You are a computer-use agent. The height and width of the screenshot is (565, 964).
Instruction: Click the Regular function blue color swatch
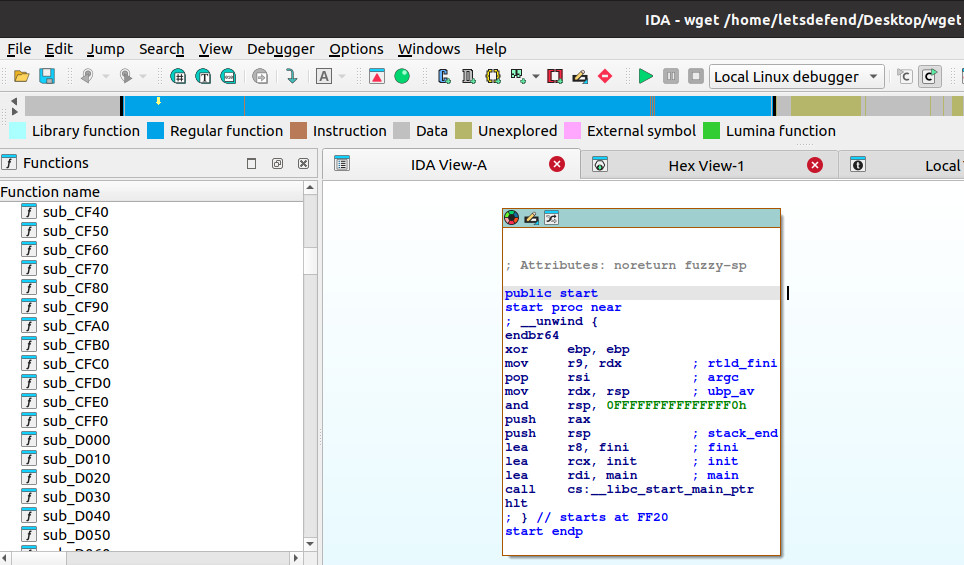click(155, 131)
